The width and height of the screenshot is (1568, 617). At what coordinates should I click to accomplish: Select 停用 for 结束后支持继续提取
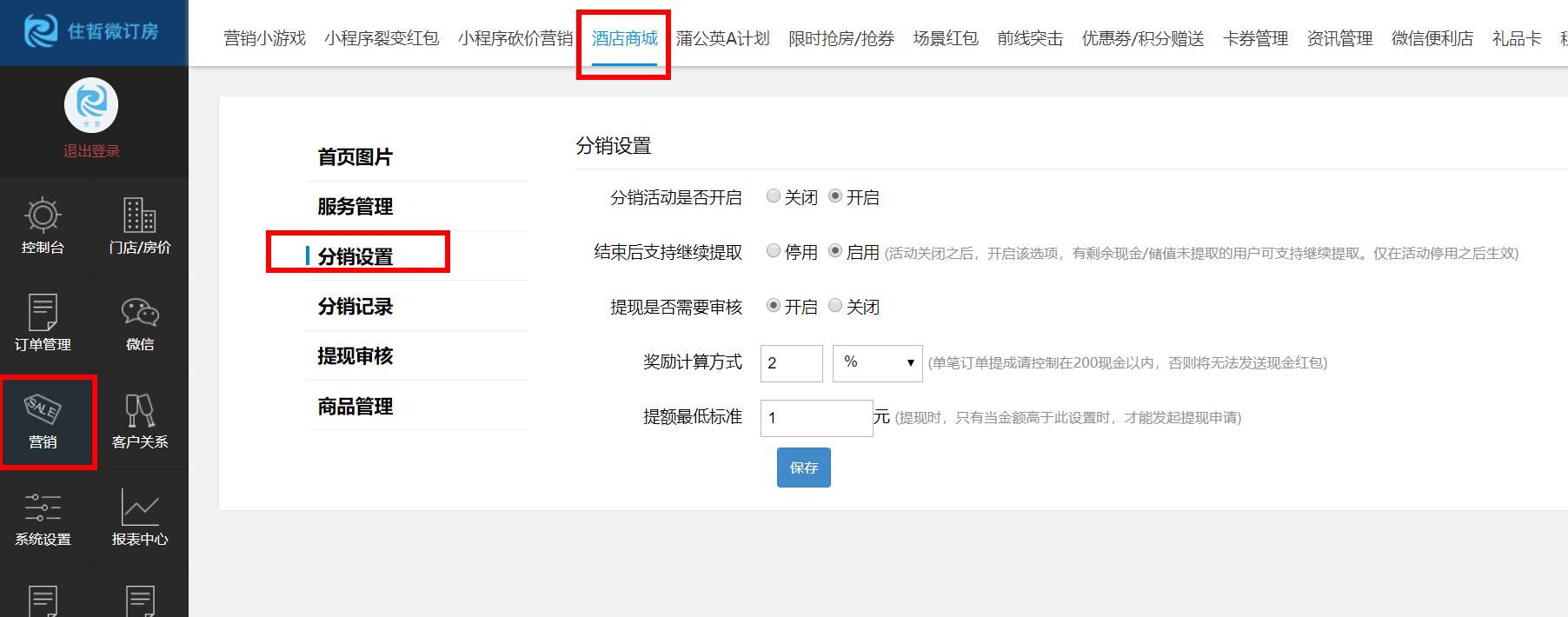coord(774,251)
